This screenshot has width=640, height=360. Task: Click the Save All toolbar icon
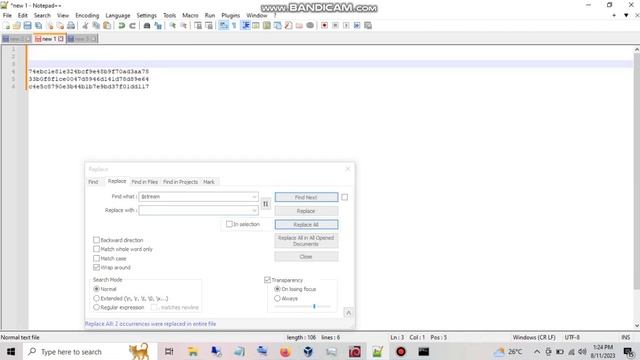coord(38,26)
